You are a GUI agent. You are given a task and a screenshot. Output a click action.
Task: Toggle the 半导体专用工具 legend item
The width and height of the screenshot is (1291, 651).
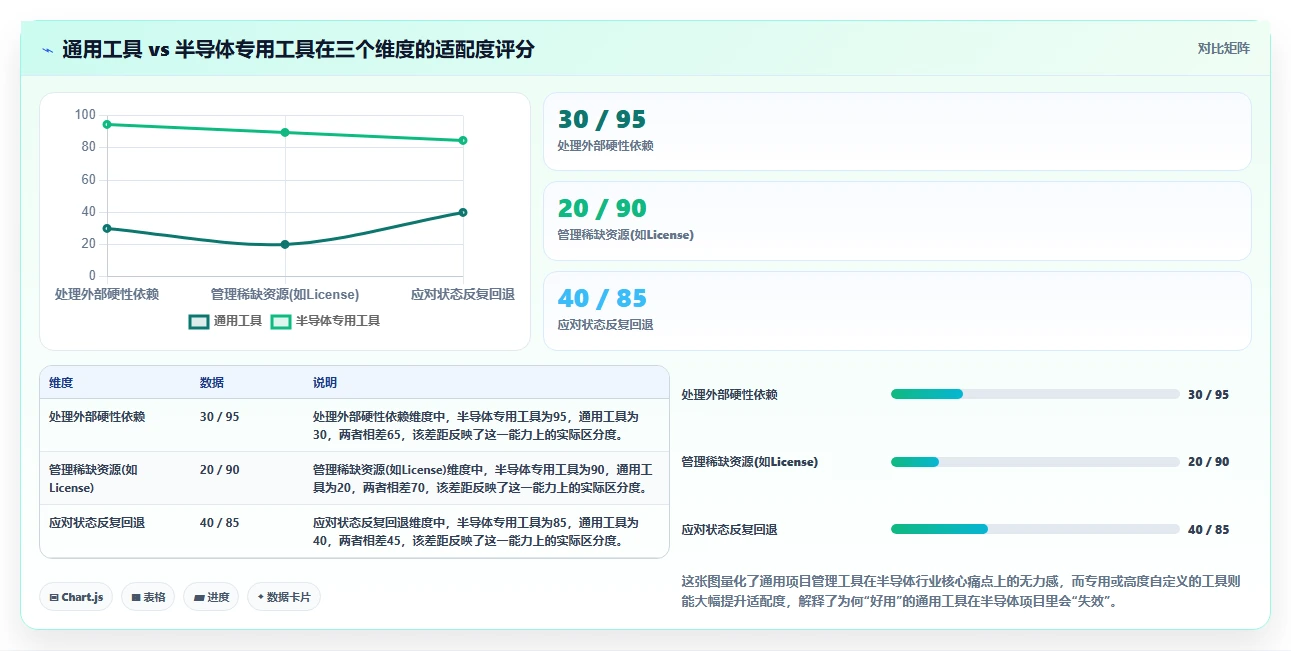326,321
